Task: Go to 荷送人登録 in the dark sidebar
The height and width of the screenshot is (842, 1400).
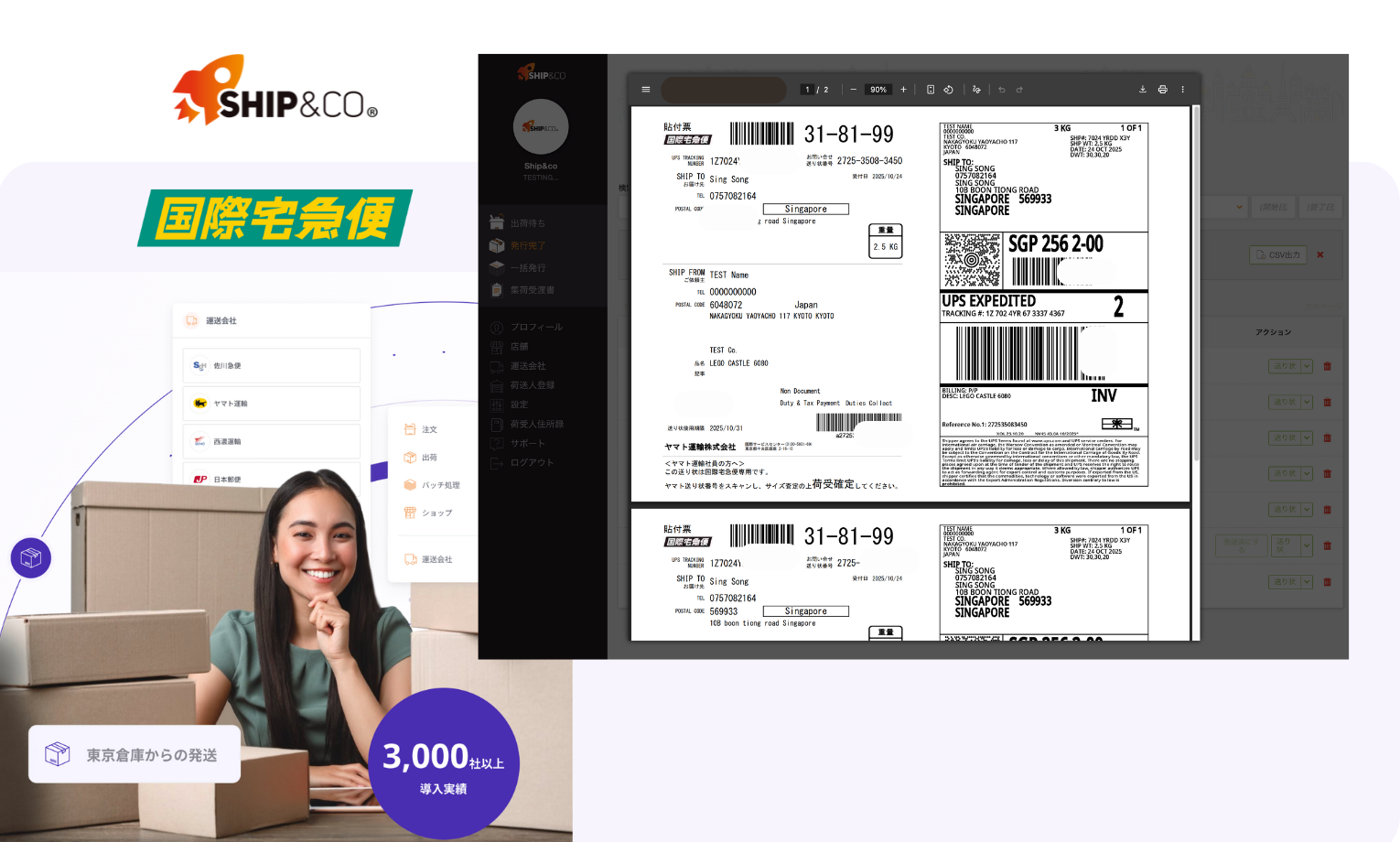Action: pyautogui.click(x=532, y=385)
